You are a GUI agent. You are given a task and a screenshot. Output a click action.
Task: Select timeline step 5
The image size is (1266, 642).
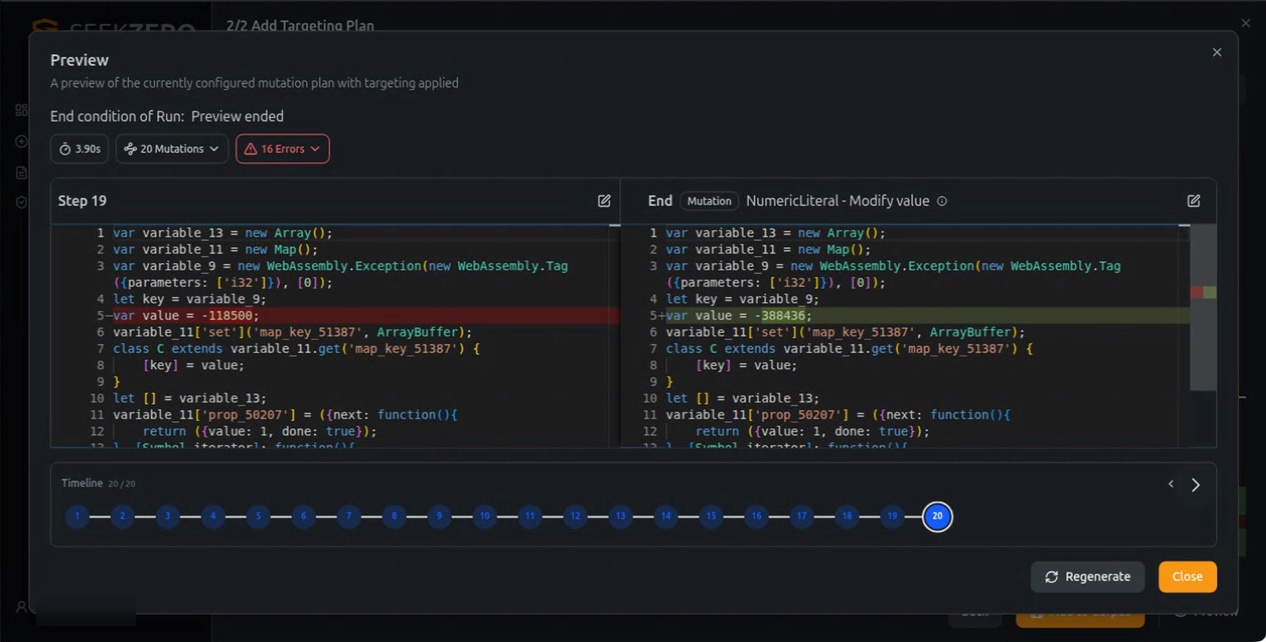click(258, 517)
